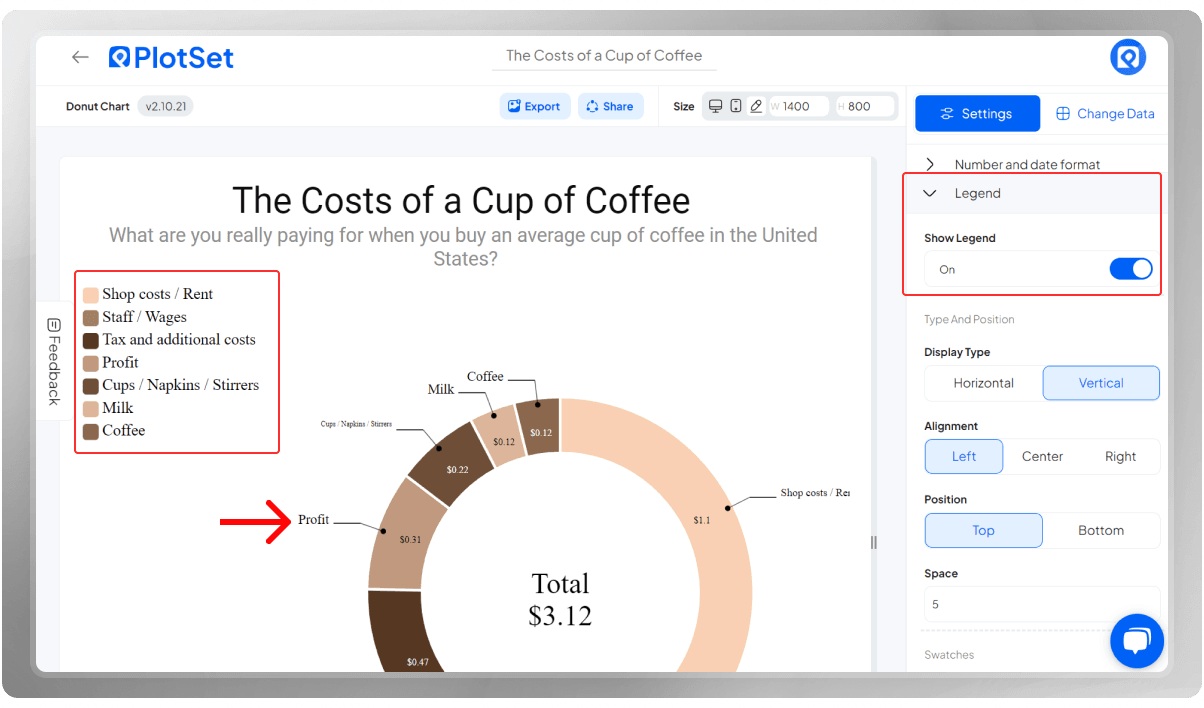Click Staff / Wages legend swatch
Screen dimensions: 1204x708
[90, 318]
